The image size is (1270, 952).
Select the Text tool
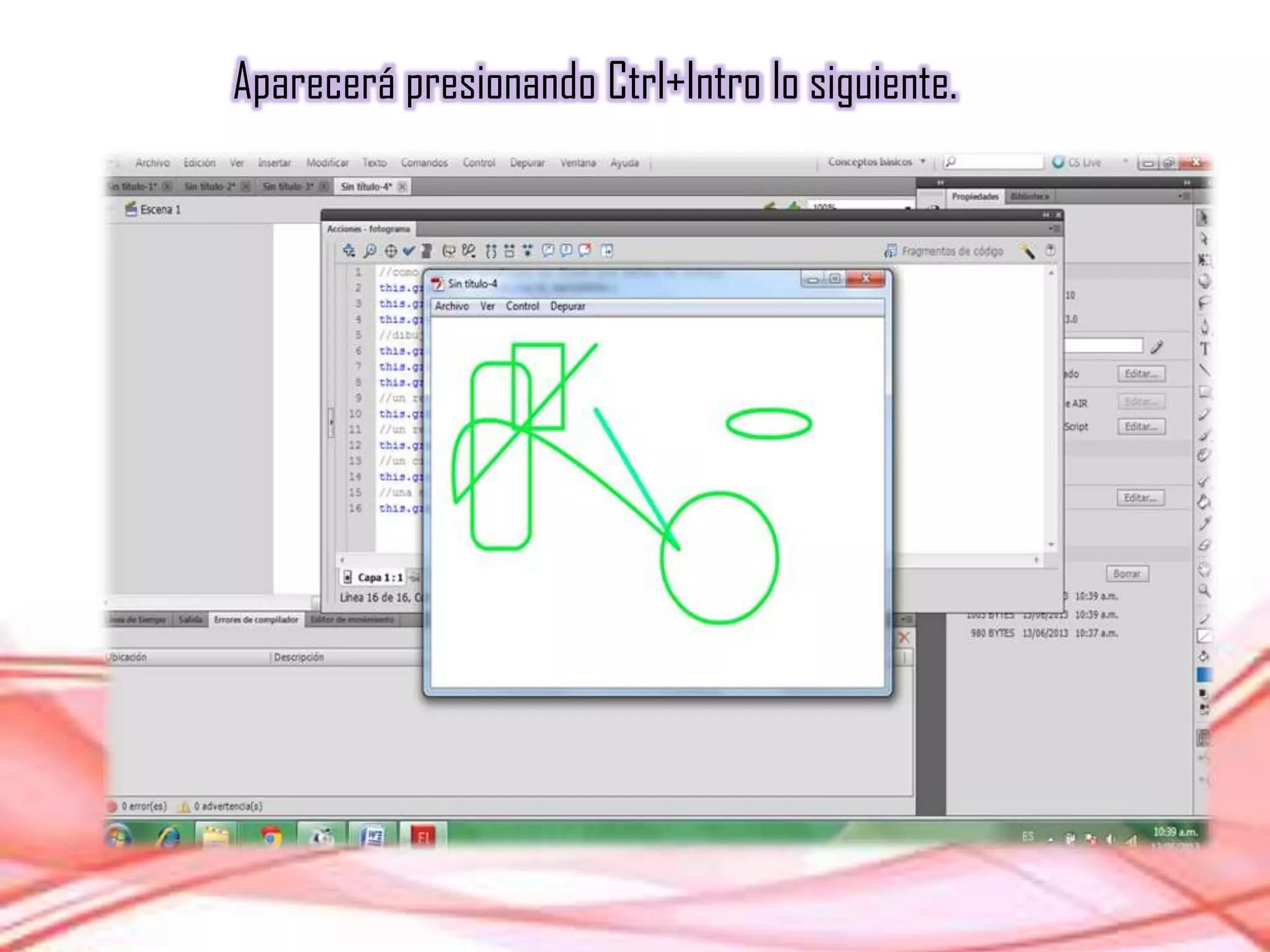1204,348
